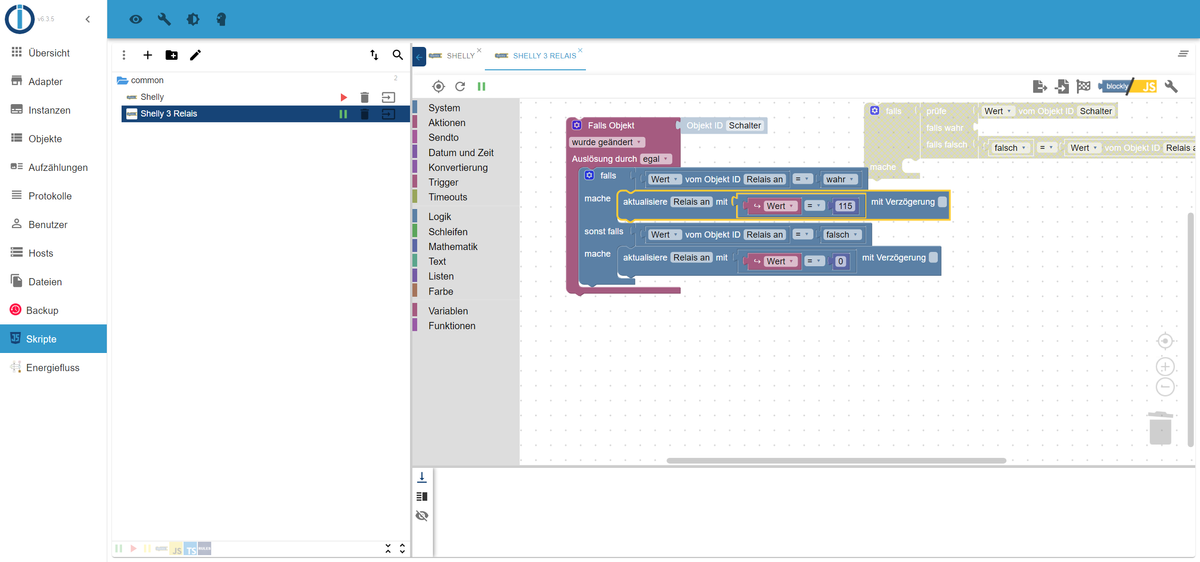Start the Shelly script with the red play icon

click(343, 97)
